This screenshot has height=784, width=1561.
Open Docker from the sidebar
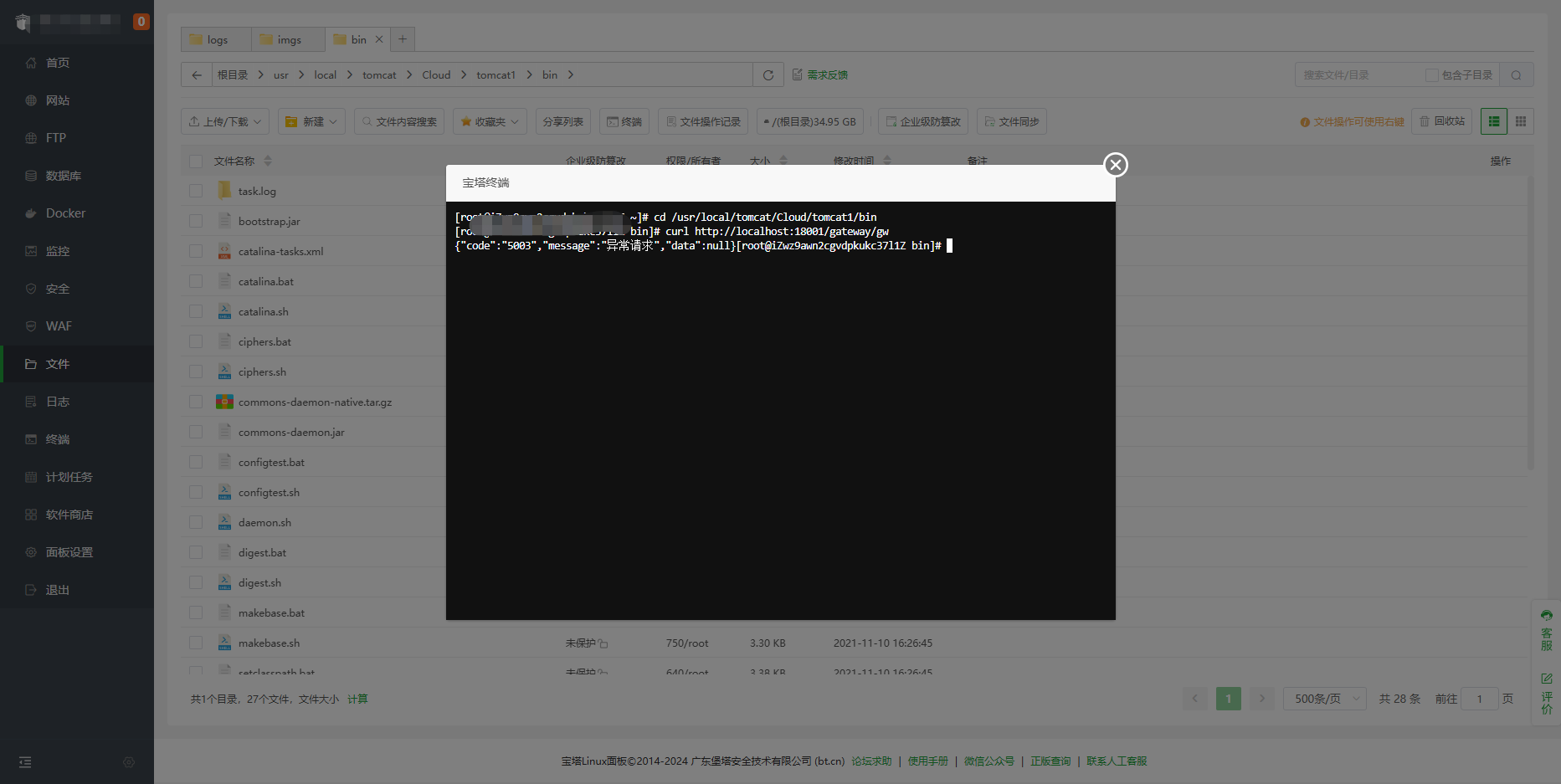pos(65,213)
